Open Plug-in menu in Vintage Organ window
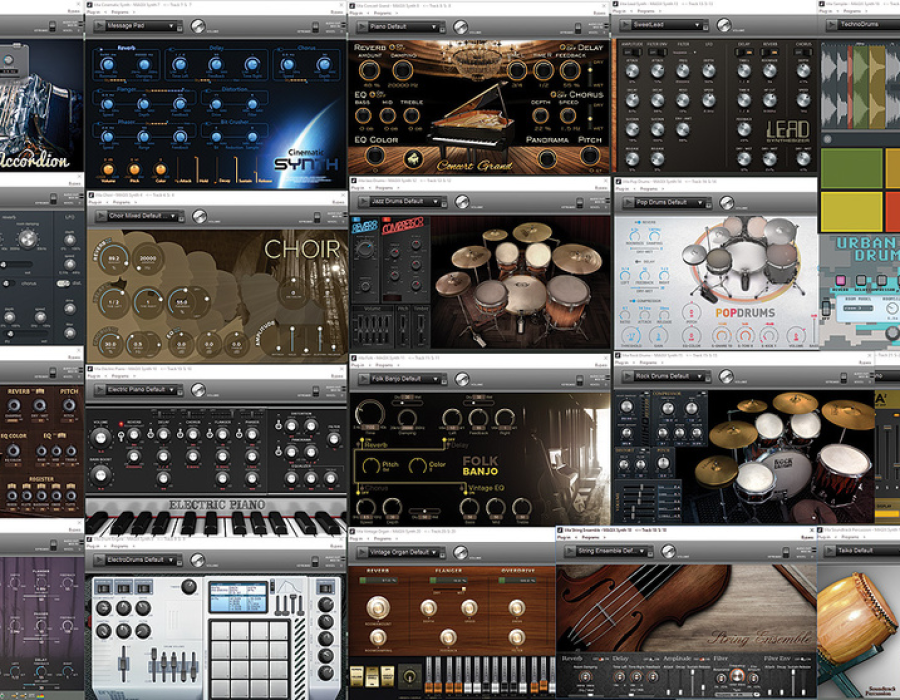The image size is (900, 700). pyautogui.click(x=358, y=539)
